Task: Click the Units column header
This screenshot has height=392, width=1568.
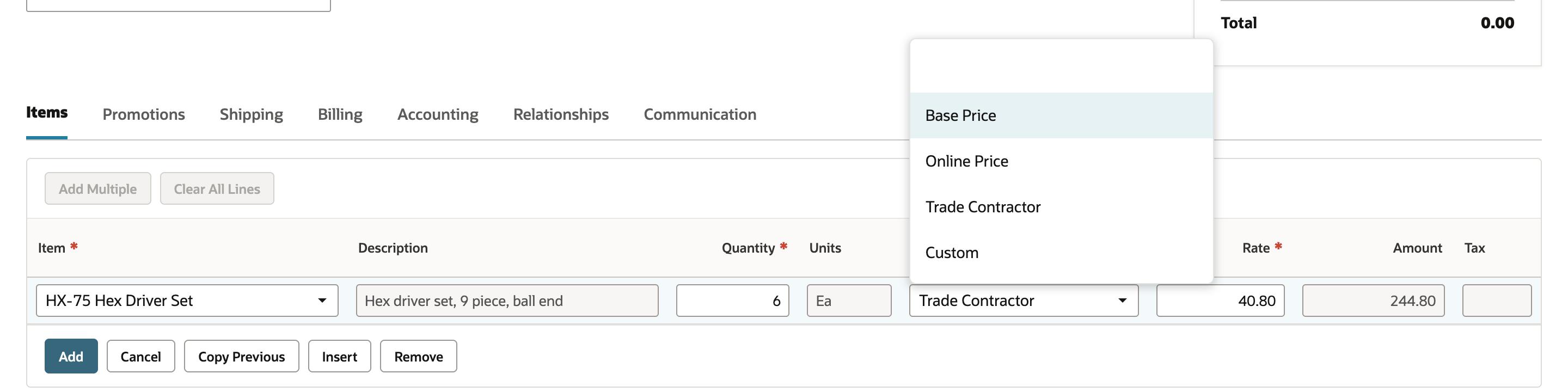Action: (825, 248)
